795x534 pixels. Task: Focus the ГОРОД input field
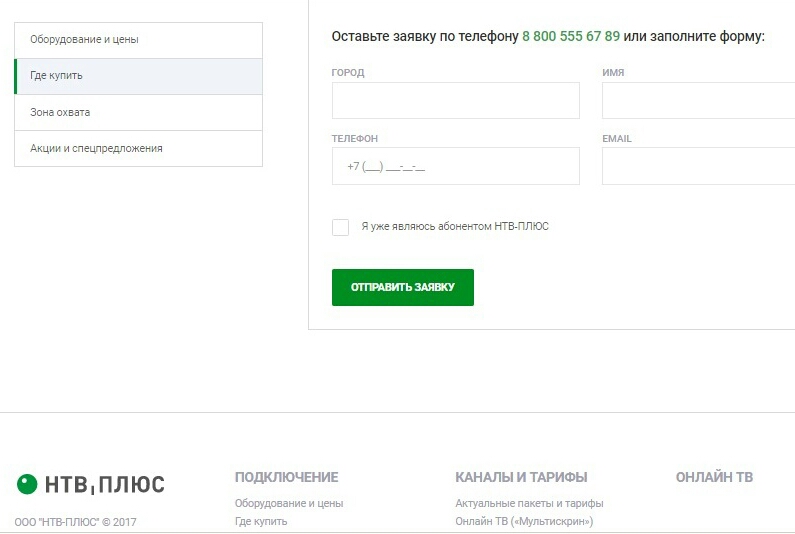click(455, 100)
